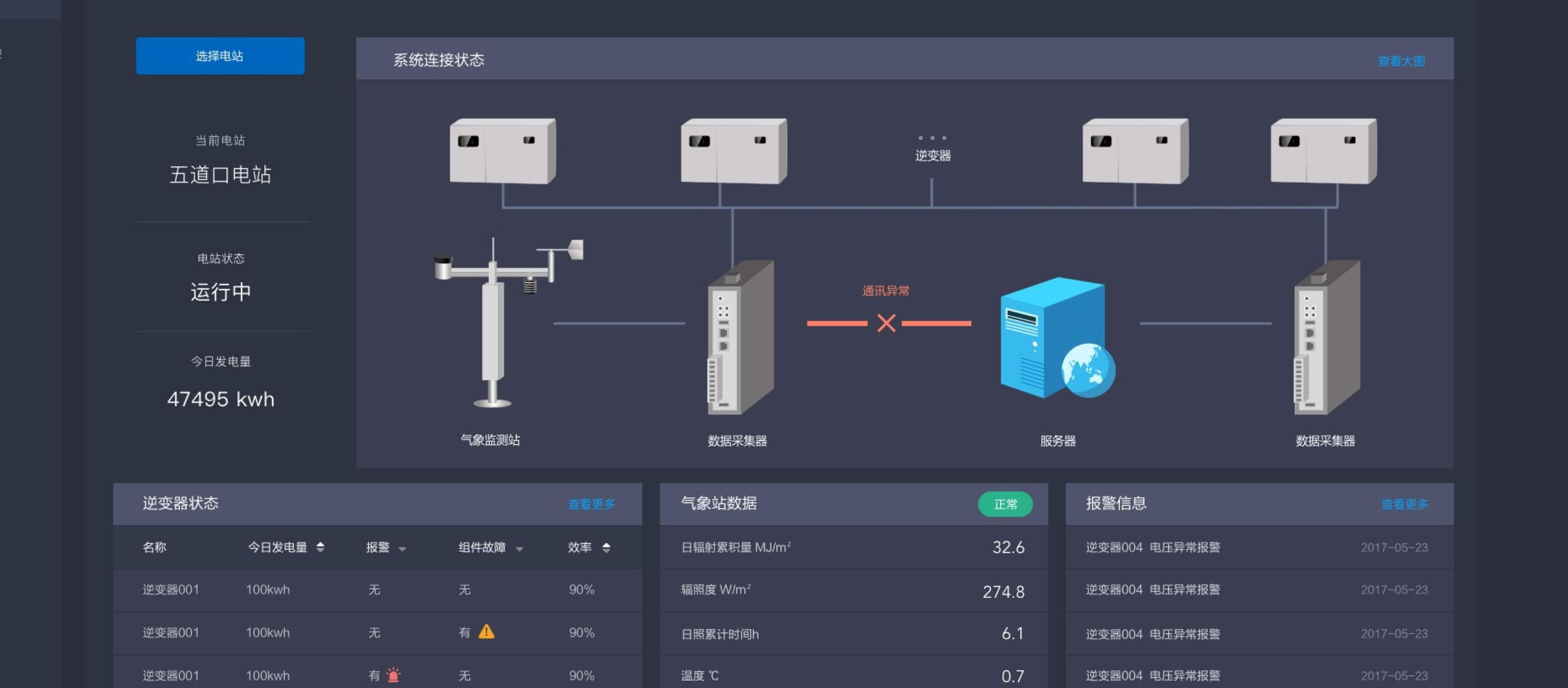1568x688 pixels.
Task: Click the red alarm siren icon
Action: [x=394, y=675]
